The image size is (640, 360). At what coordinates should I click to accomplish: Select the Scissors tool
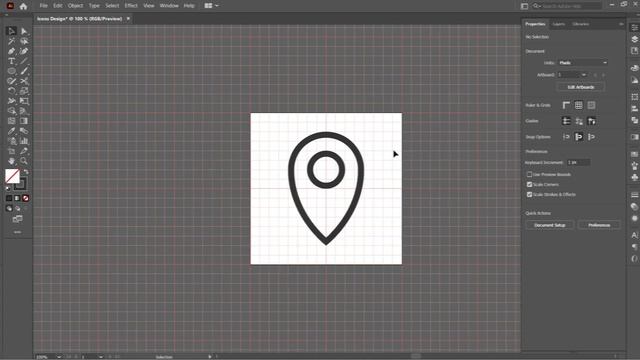click(24, 81)
